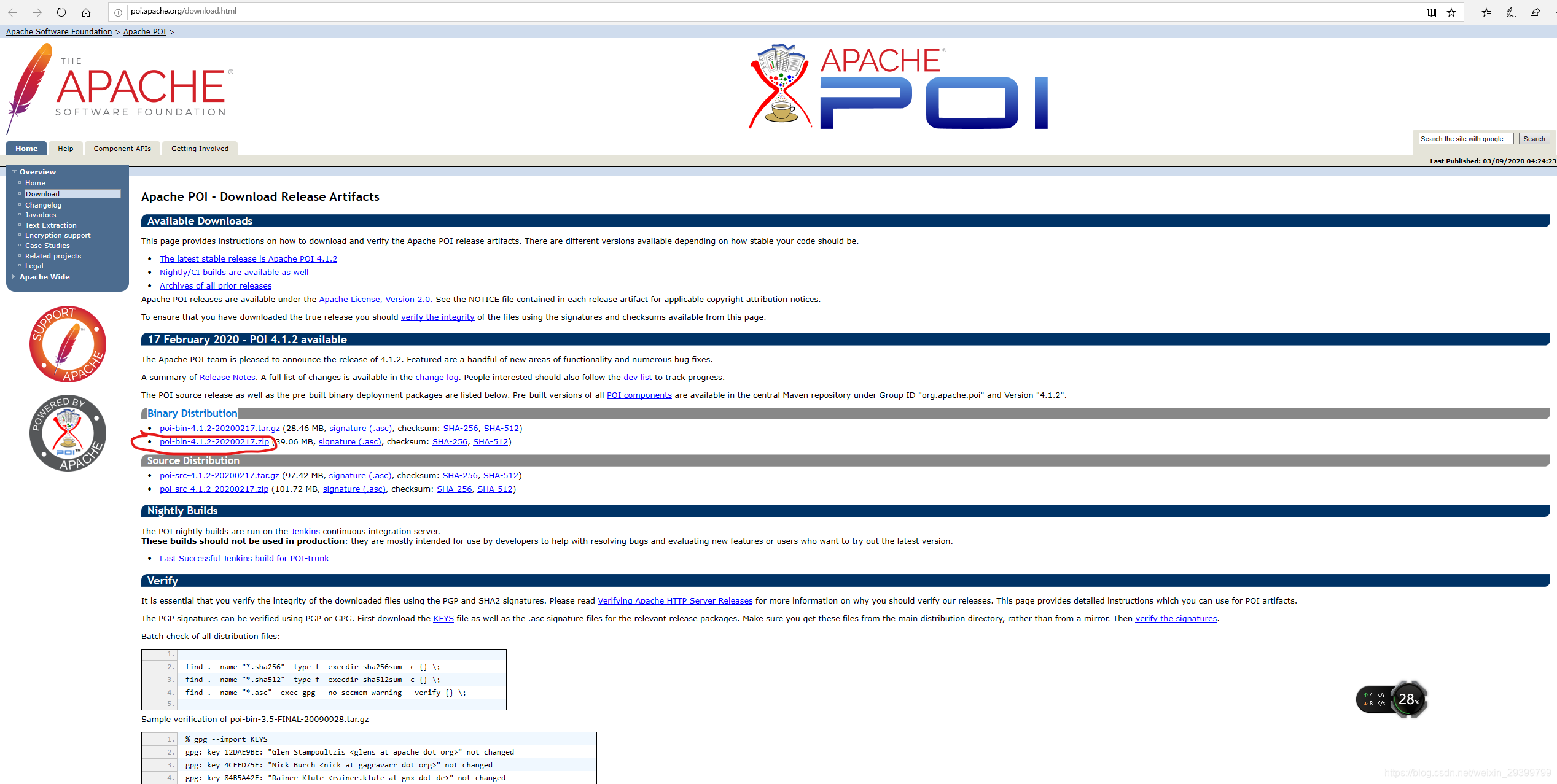
Task: Click the Support Apache badge
Action: [x=68, y=344]
